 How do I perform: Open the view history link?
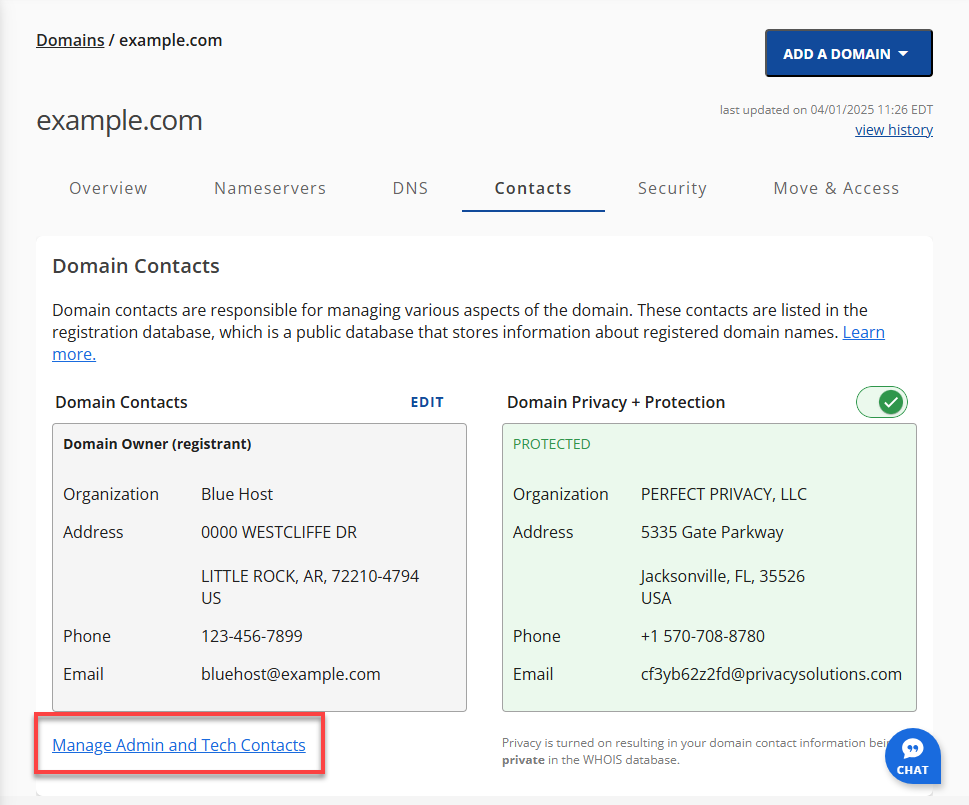(893, 129)
